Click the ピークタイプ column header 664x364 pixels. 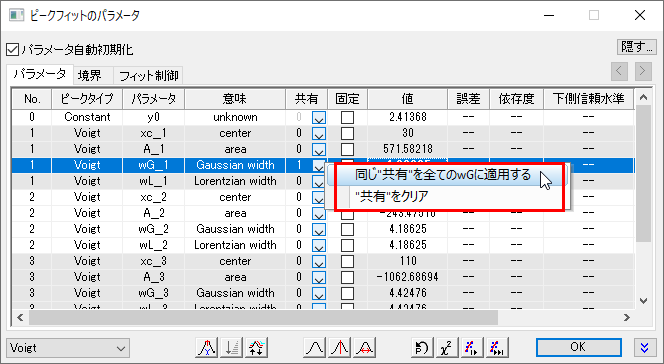(87, 99)
